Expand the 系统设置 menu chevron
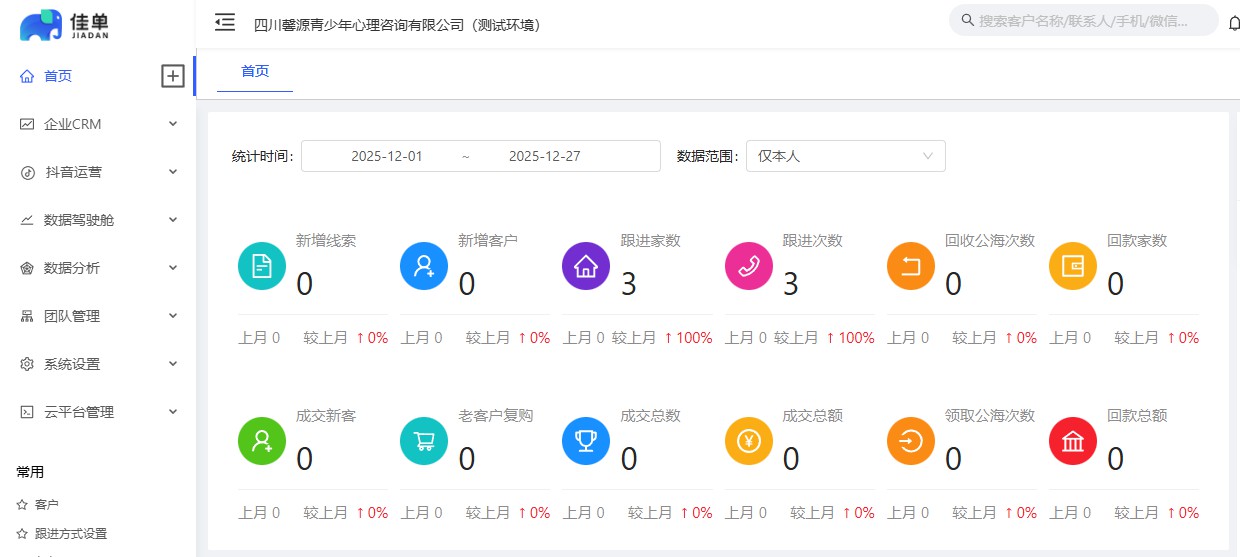 (173, 364)
